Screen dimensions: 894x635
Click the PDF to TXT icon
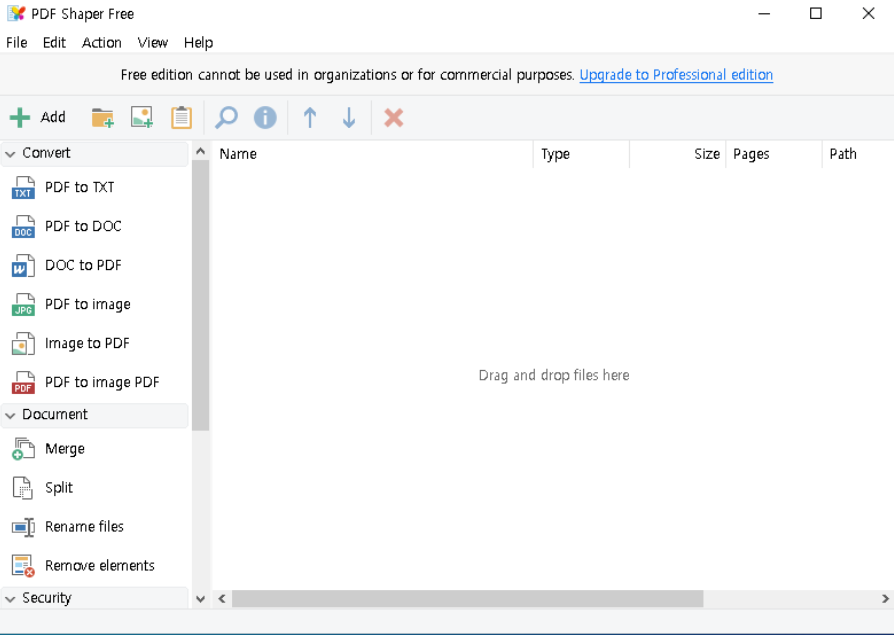click(x=23, y=188)
